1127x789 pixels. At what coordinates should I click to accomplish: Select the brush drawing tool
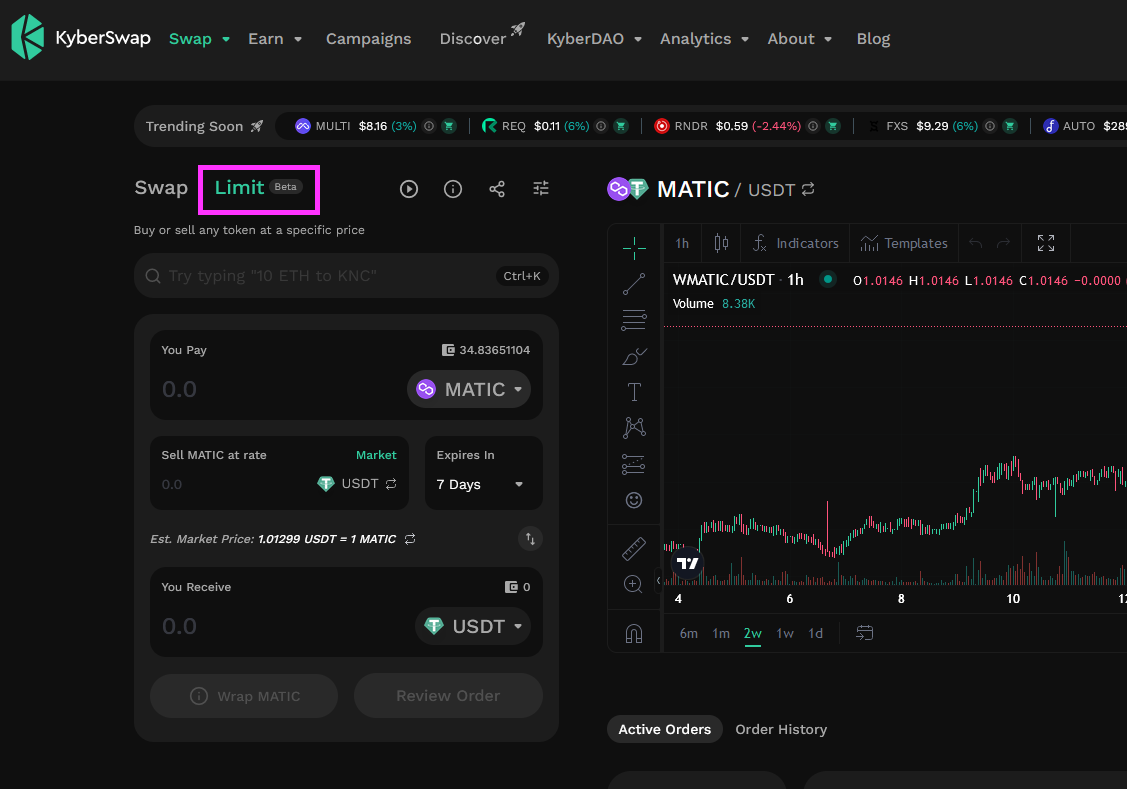[x=634, y=356]
